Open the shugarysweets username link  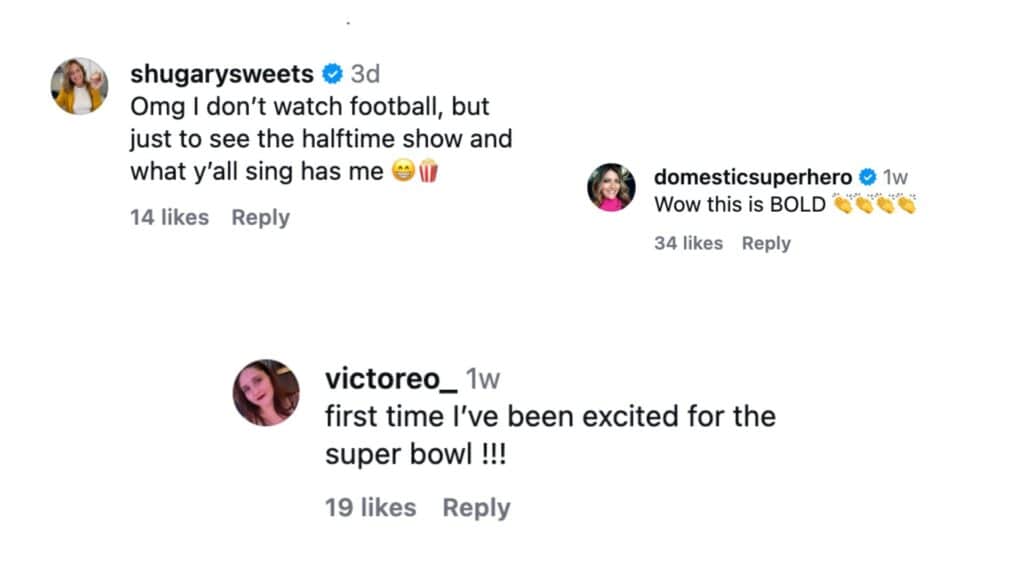tap(221, 72)
